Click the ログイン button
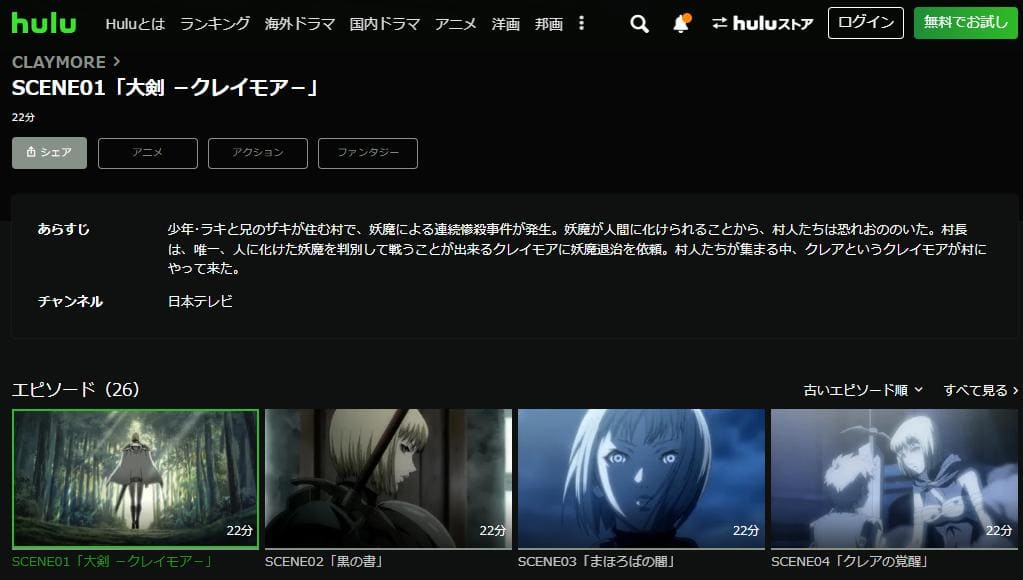The width and height of the screenshot is (1023, 580). 864,23
